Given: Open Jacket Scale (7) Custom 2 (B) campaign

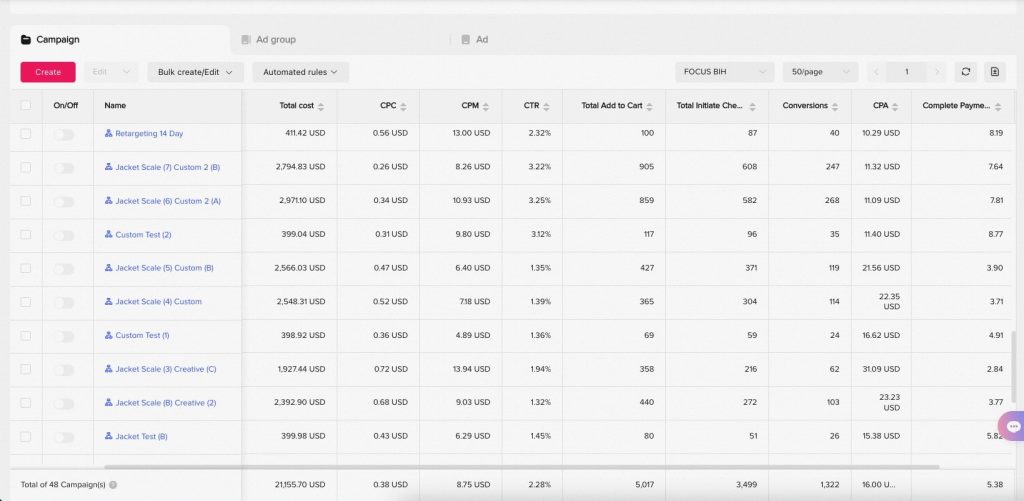Looking at the screenshot, I should (167, 167).
